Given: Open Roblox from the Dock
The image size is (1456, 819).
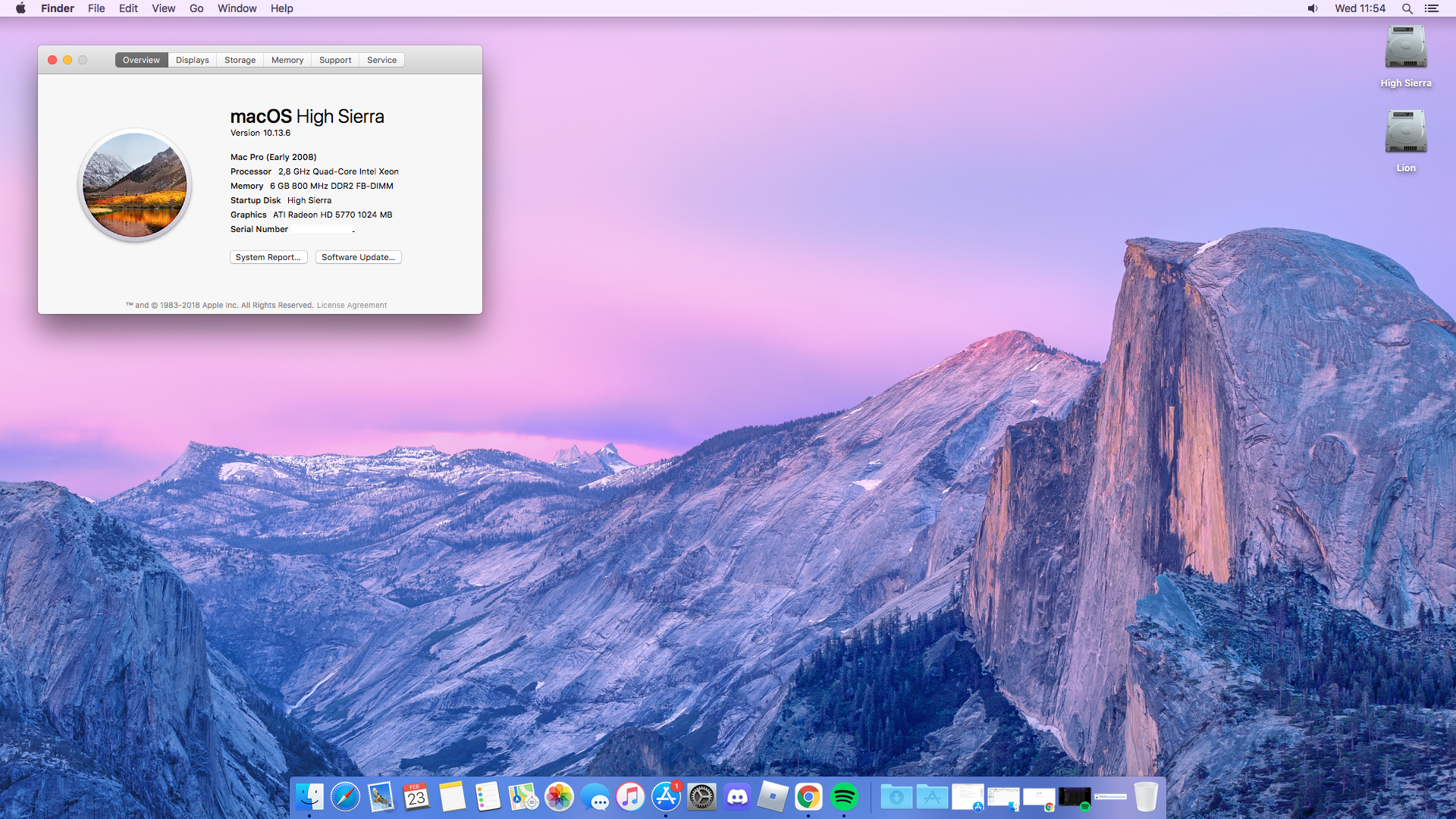Looking at the screenshot, I should pos(773,797).
